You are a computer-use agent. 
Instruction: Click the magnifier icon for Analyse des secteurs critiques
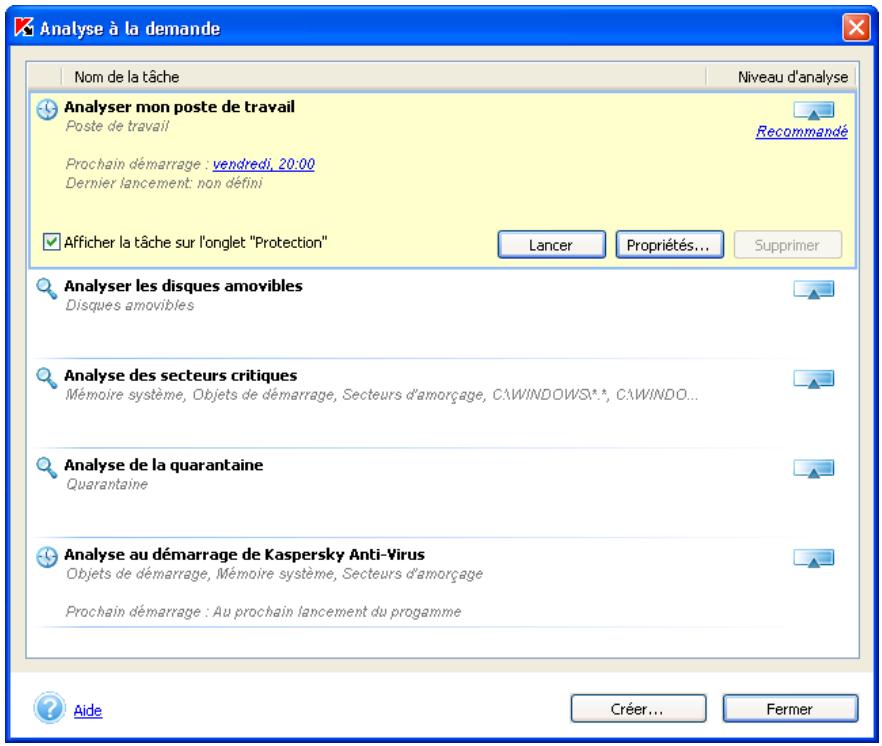(47, 378)
